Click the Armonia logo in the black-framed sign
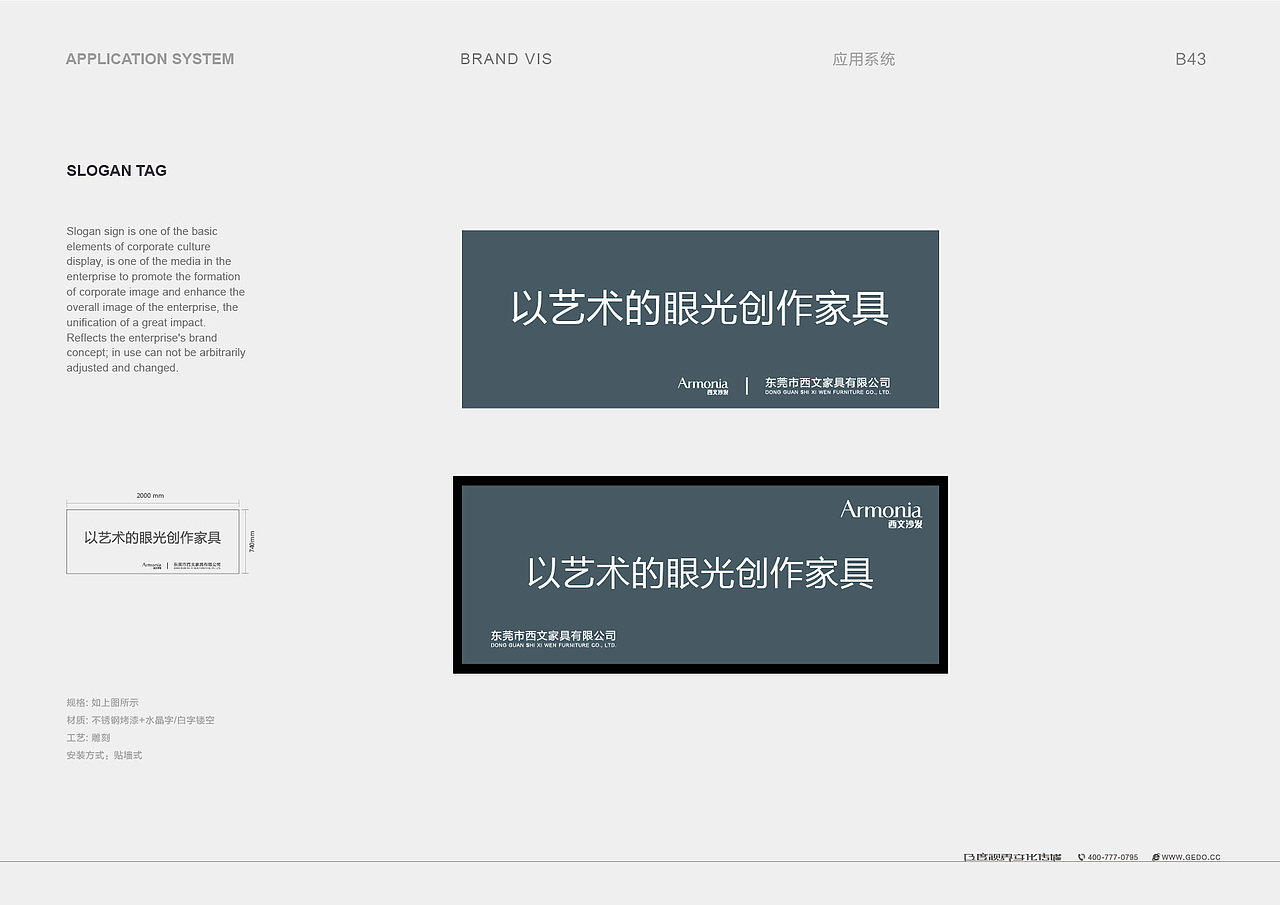 (x=881, y=514)
